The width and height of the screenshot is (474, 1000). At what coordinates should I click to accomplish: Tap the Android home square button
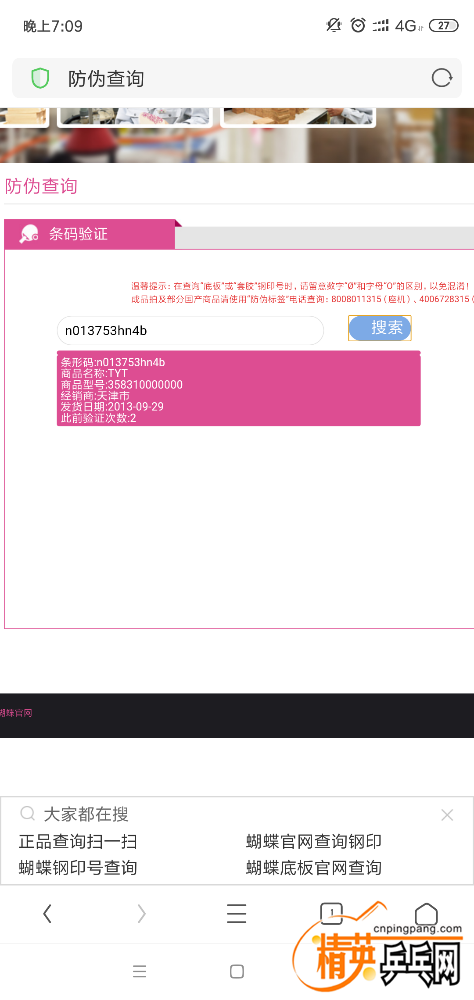tap(237, 971)
